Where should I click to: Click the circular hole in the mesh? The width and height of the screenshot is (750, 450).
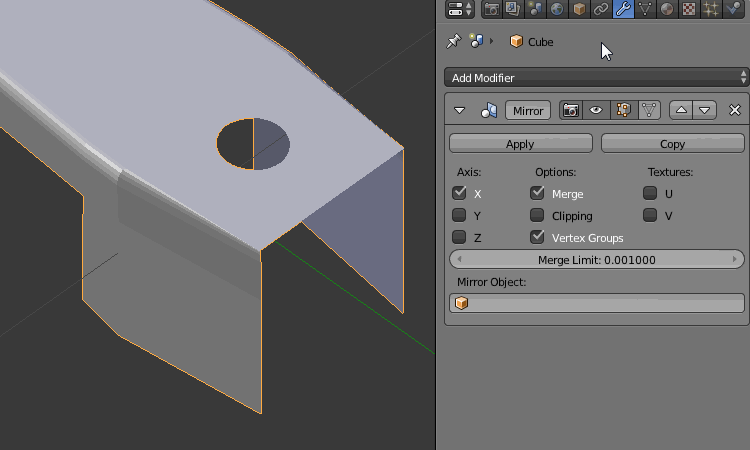253,144
